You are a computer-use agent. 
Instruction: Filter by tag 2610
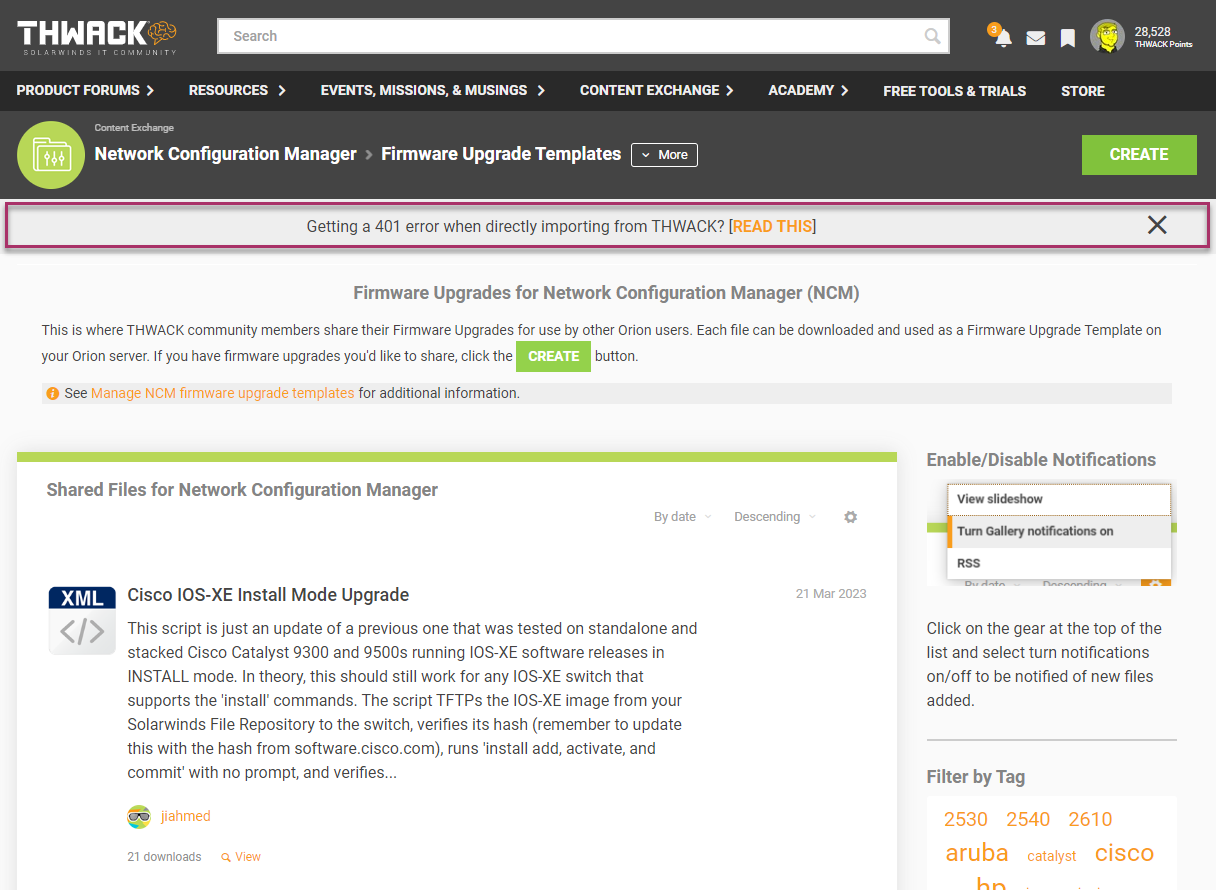[x=1090, y=819]
